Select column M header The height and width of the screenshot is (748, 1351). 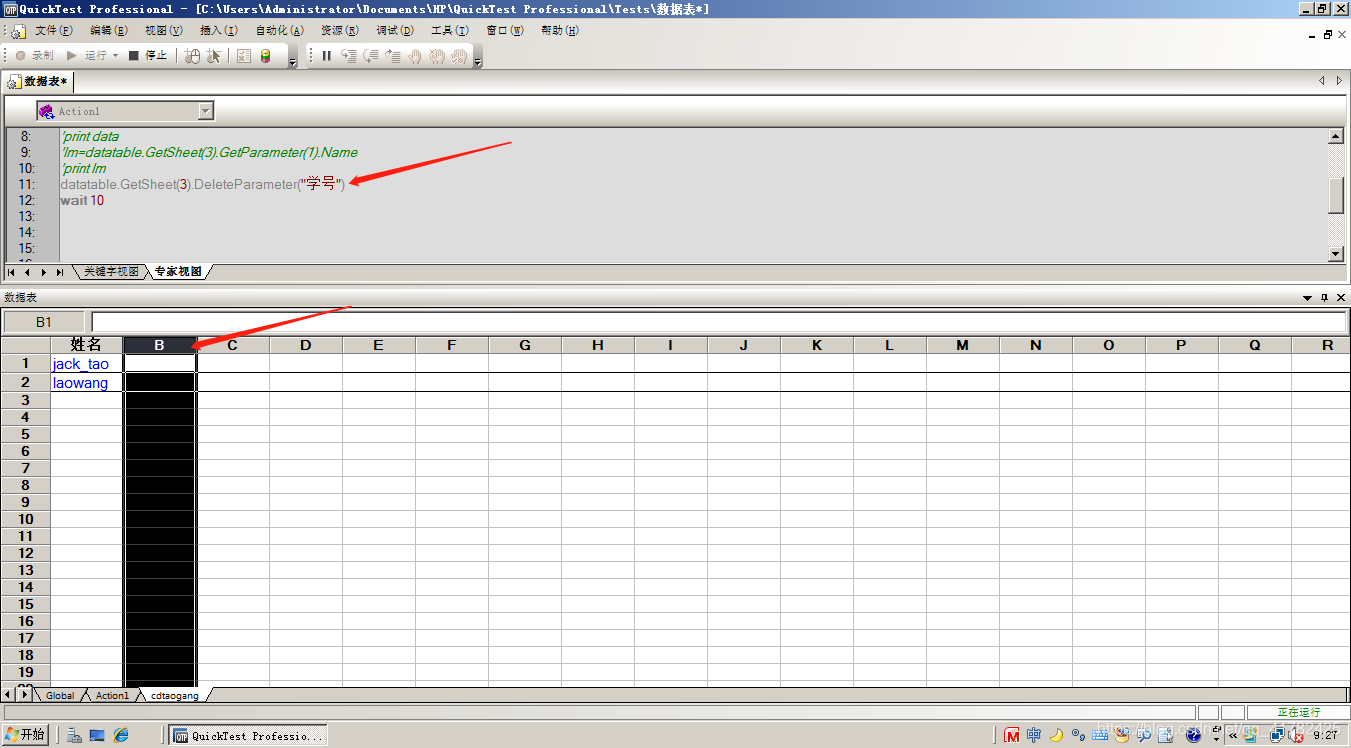pos(963,345)
